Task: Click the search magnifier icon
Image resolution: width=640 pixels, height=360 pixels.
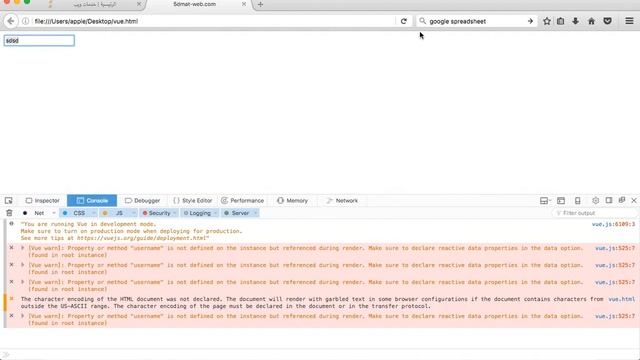Action: coord(422,21)
